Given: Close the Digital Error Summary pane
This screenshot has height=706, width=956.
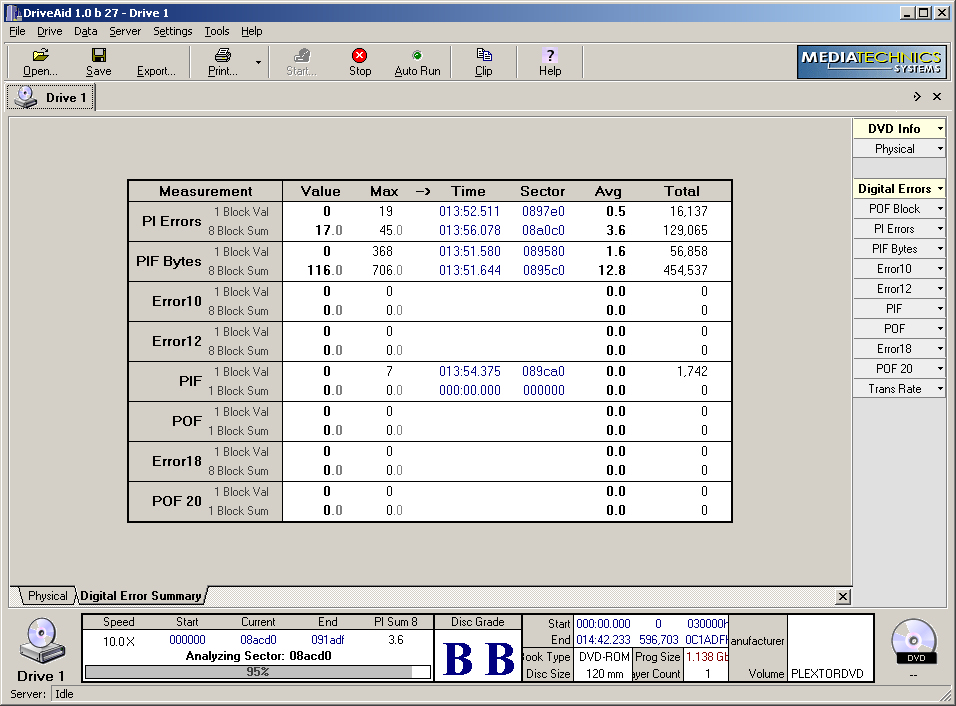Looking at the screenshot, I should pyautogui.click(x=843, y=596).
